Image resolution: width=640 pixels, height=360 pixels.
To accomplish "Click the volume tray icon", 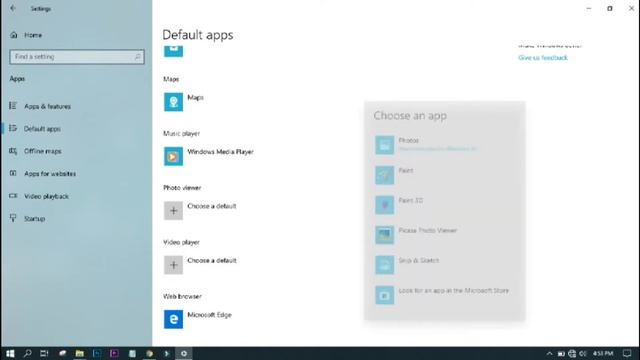I will point(583,353).
